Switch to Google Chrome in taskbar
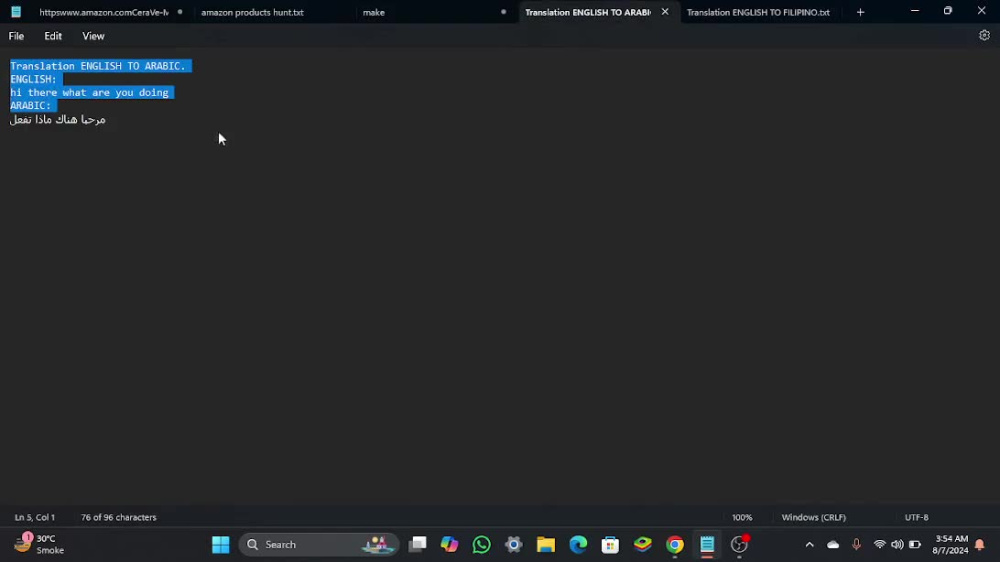Viewport: 1000px width, 562px height. (675, 544)
